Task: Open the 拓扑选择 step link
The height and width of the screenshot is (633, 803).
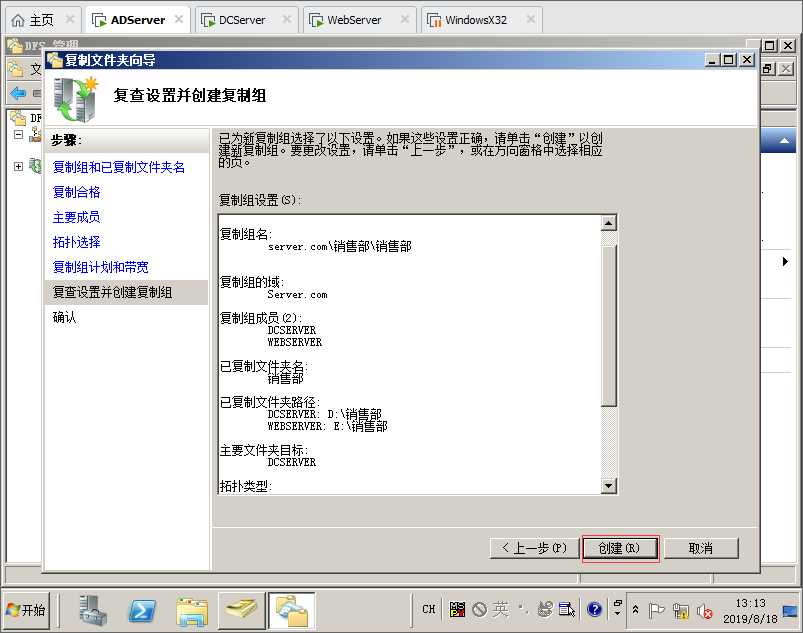Action: [x=76, y=242]
